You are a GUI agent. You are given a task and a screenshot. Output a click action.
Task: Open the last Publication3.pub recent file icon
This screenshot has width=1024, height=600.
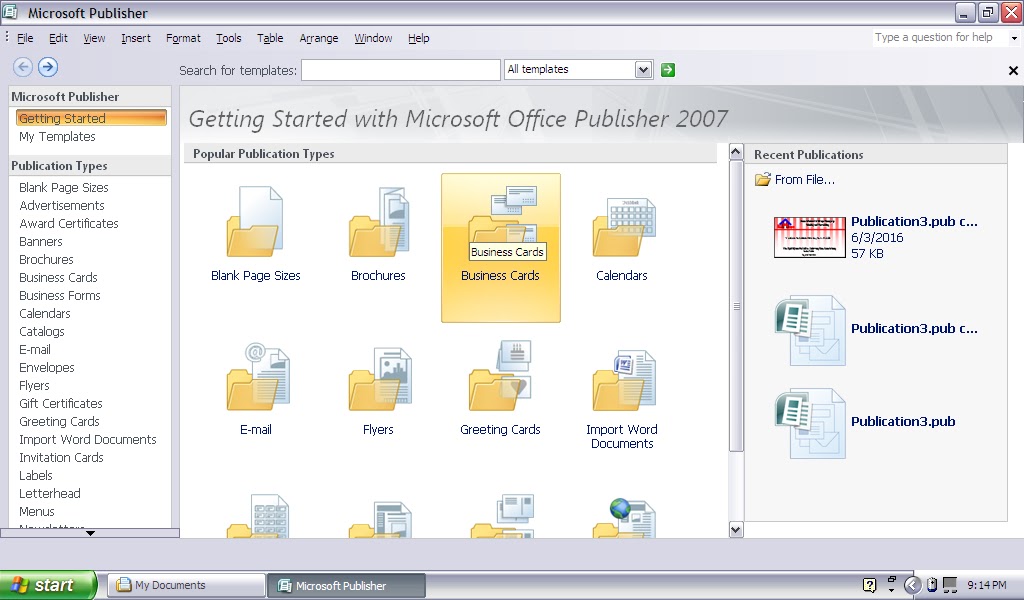810,423
